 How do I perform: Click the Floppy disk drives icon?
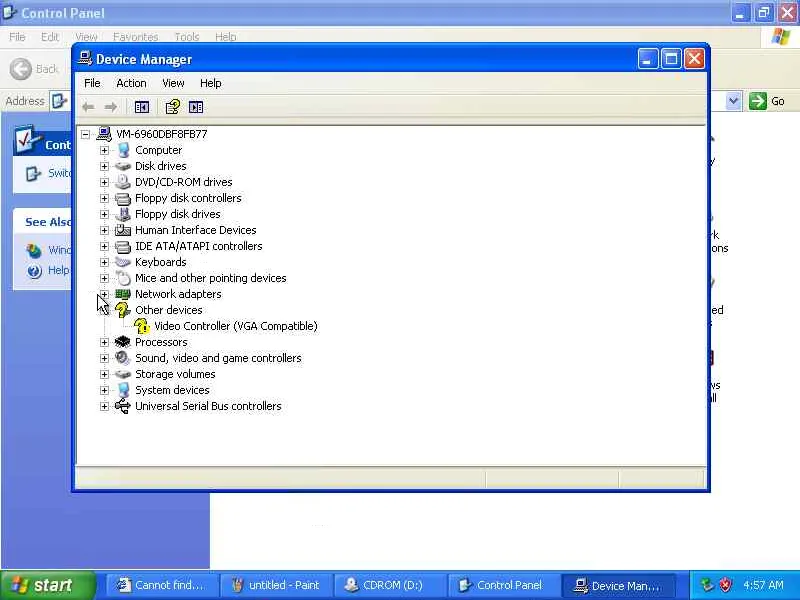tap(123, 214)
